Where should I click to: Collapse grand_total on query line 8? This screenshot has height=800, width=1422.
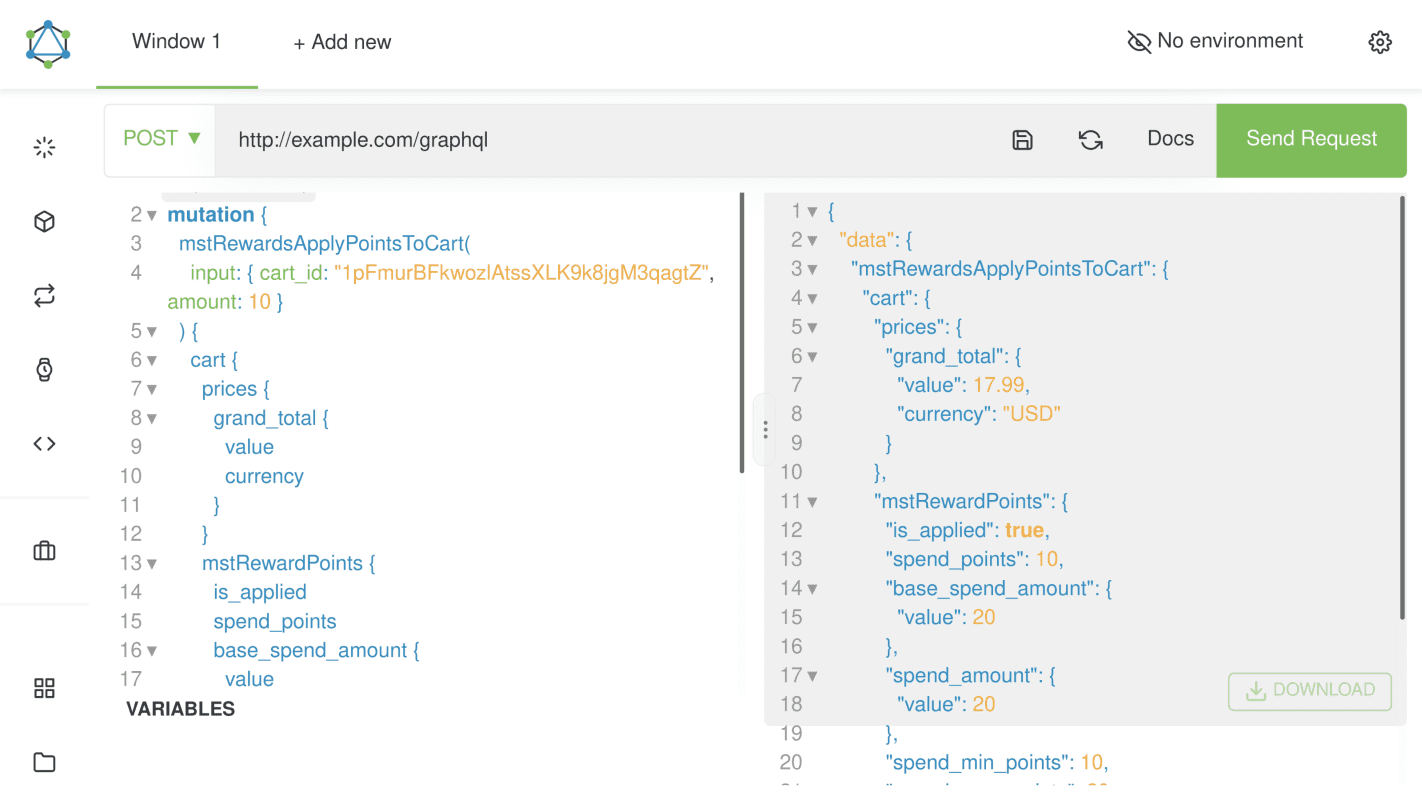[152, 418]
